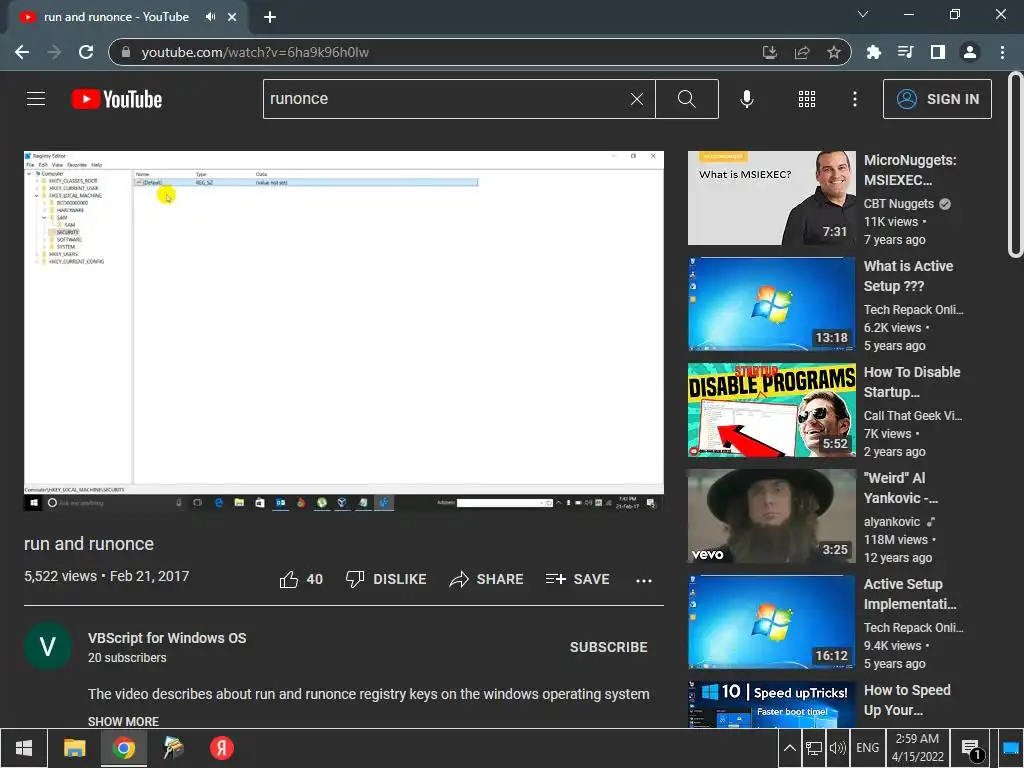Open the clock showing 2:59 AM
Screen dimensions: 1024x768
coord(917,748)
